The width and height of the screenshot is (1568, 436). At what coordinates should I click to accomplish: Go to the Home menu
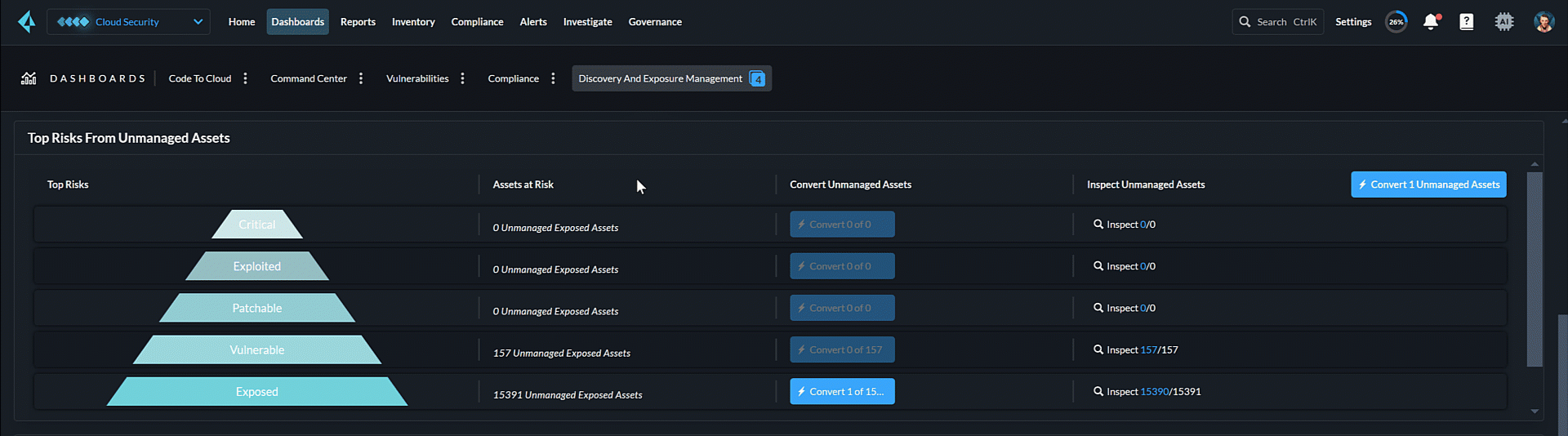[x=242, y=22]
